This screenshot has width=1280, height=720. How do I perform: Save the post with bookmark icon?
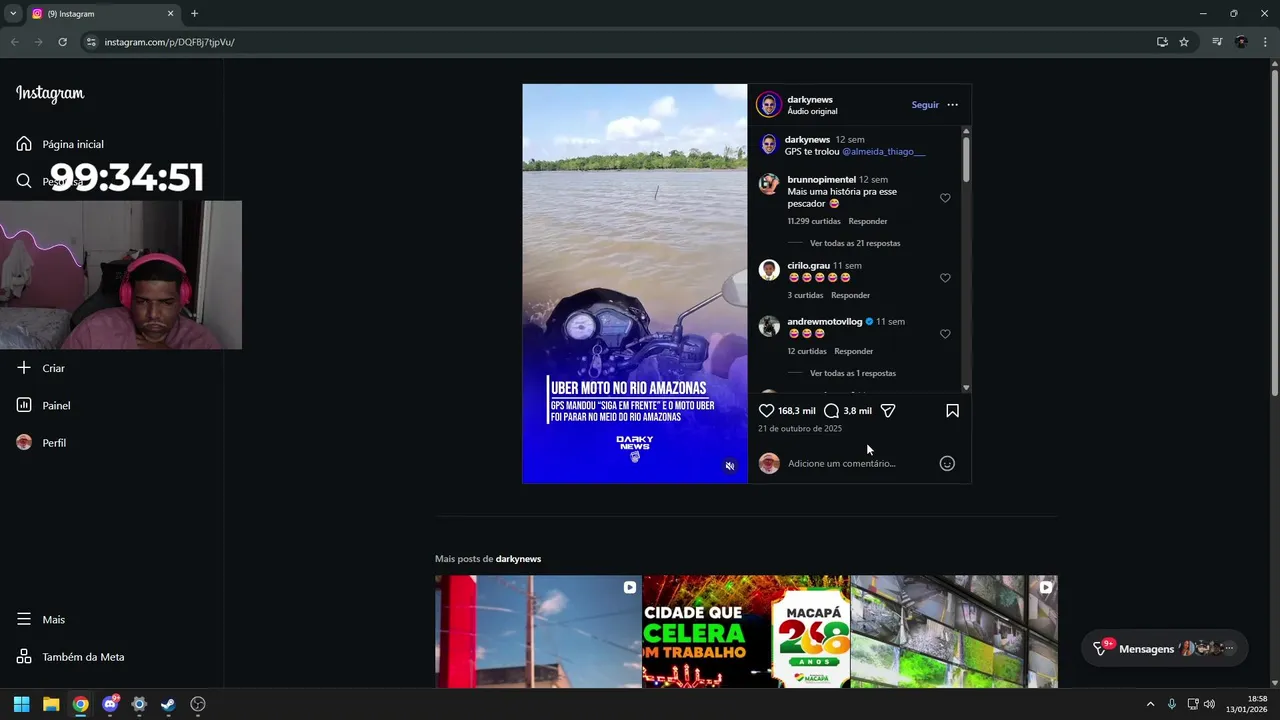click(952, 411)
